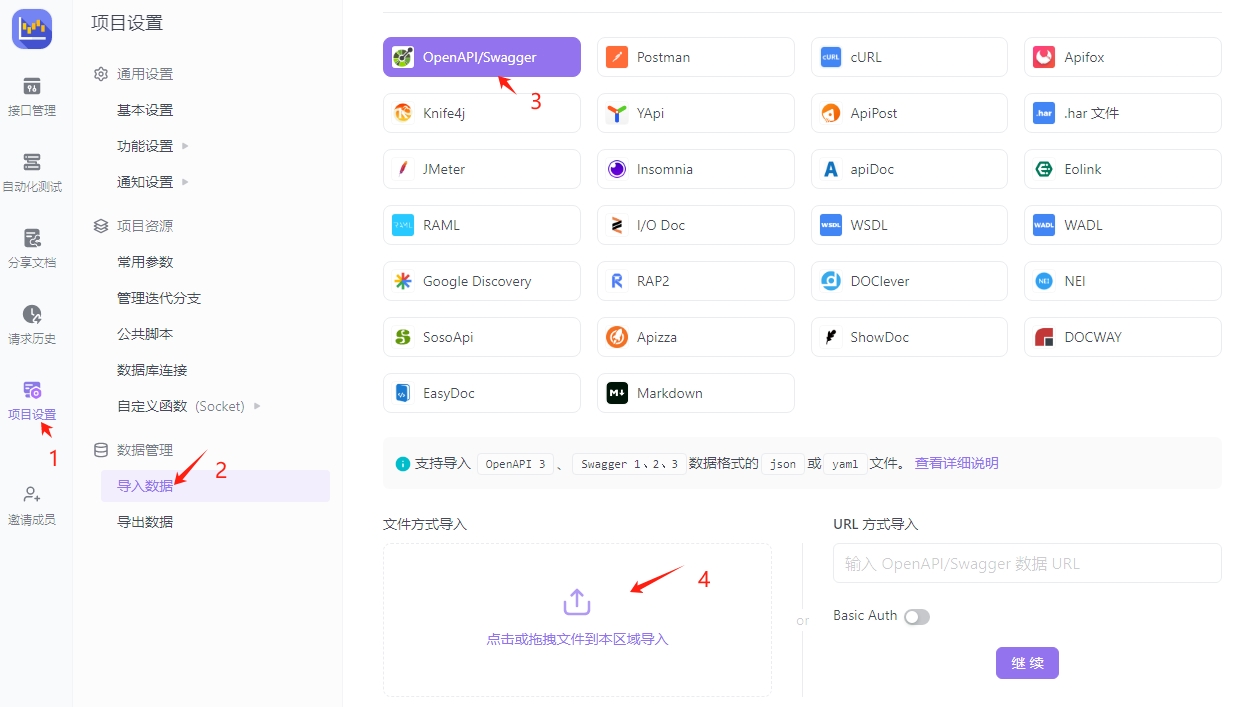
Task: Select WSDL import format
Action: pyautogui.click(x=910, y=225)
